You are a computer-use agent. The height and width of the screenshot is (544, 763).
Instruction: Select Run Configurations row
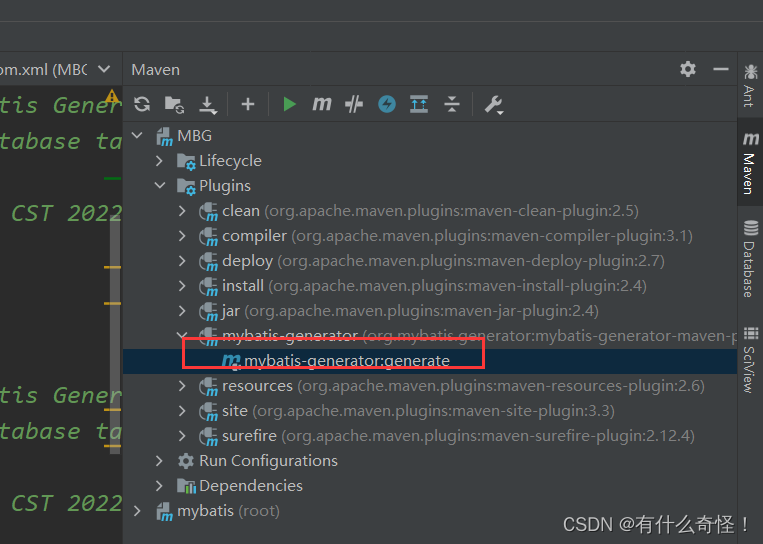pyautogui.click(x=430, y=461)
